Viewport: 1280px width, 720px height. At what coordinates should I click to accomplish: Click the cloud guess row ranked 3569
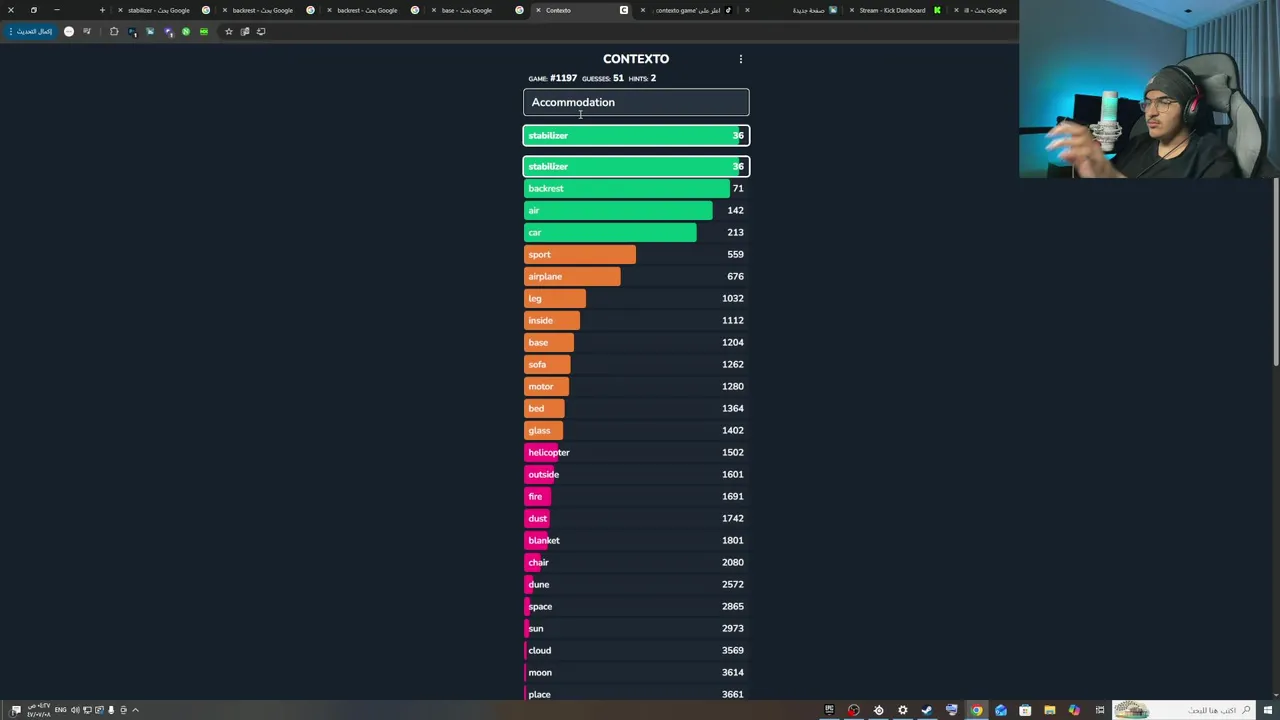(x=636, y=650)
